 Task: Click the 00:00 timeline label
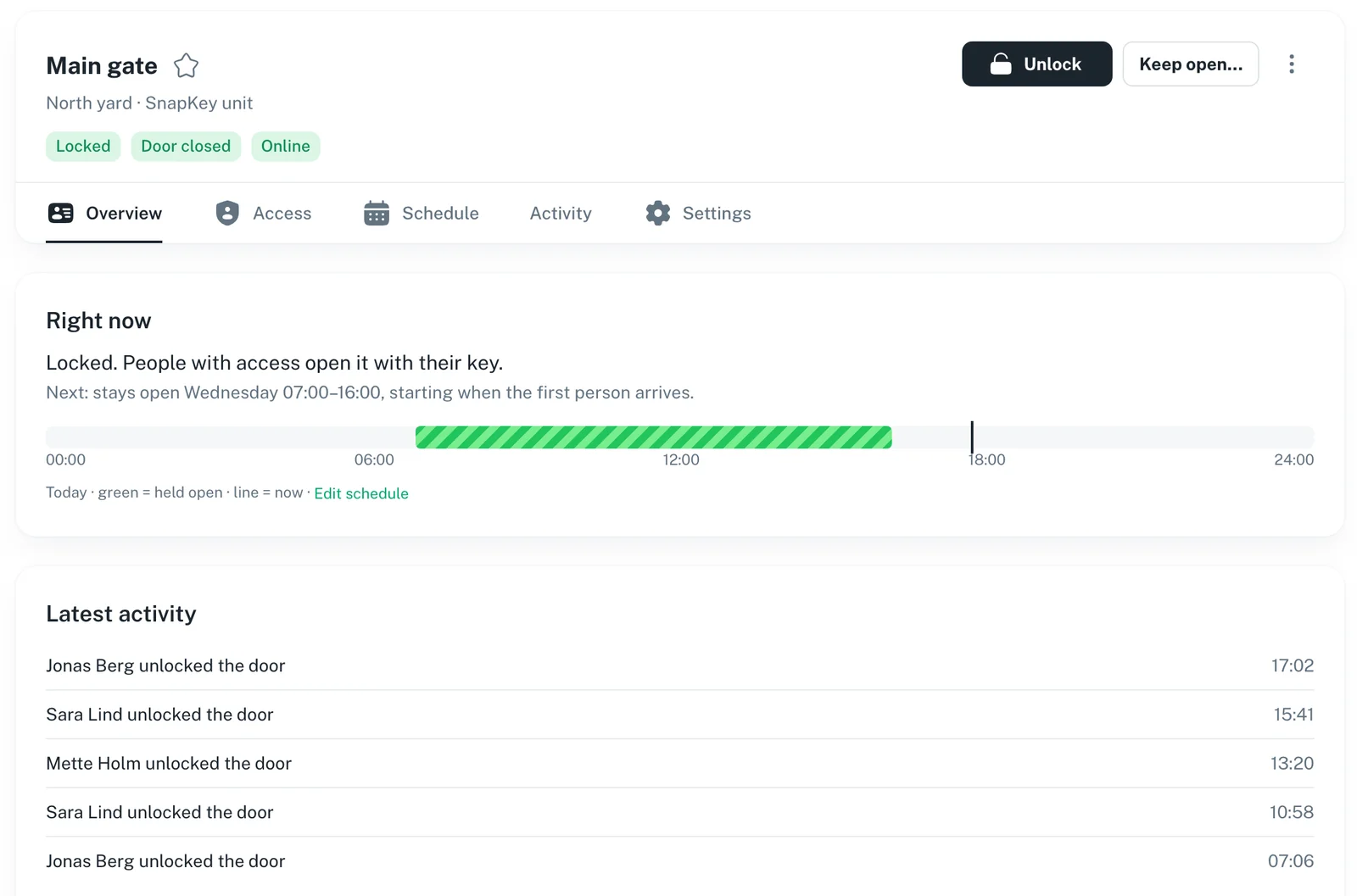(66, 459)
